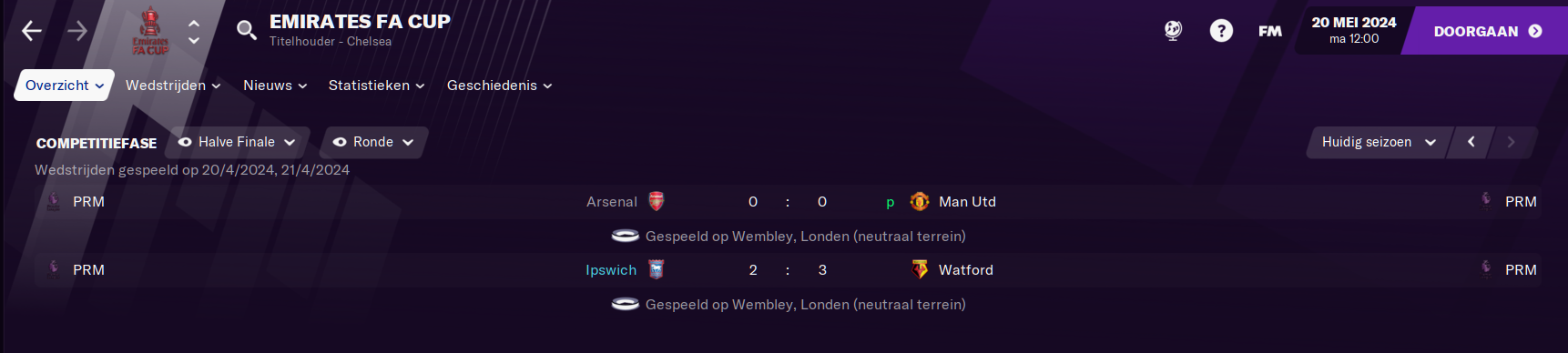Screen dimensions: 1568x353
Task: Click the Watford club crest
Action: coord(920,269)
